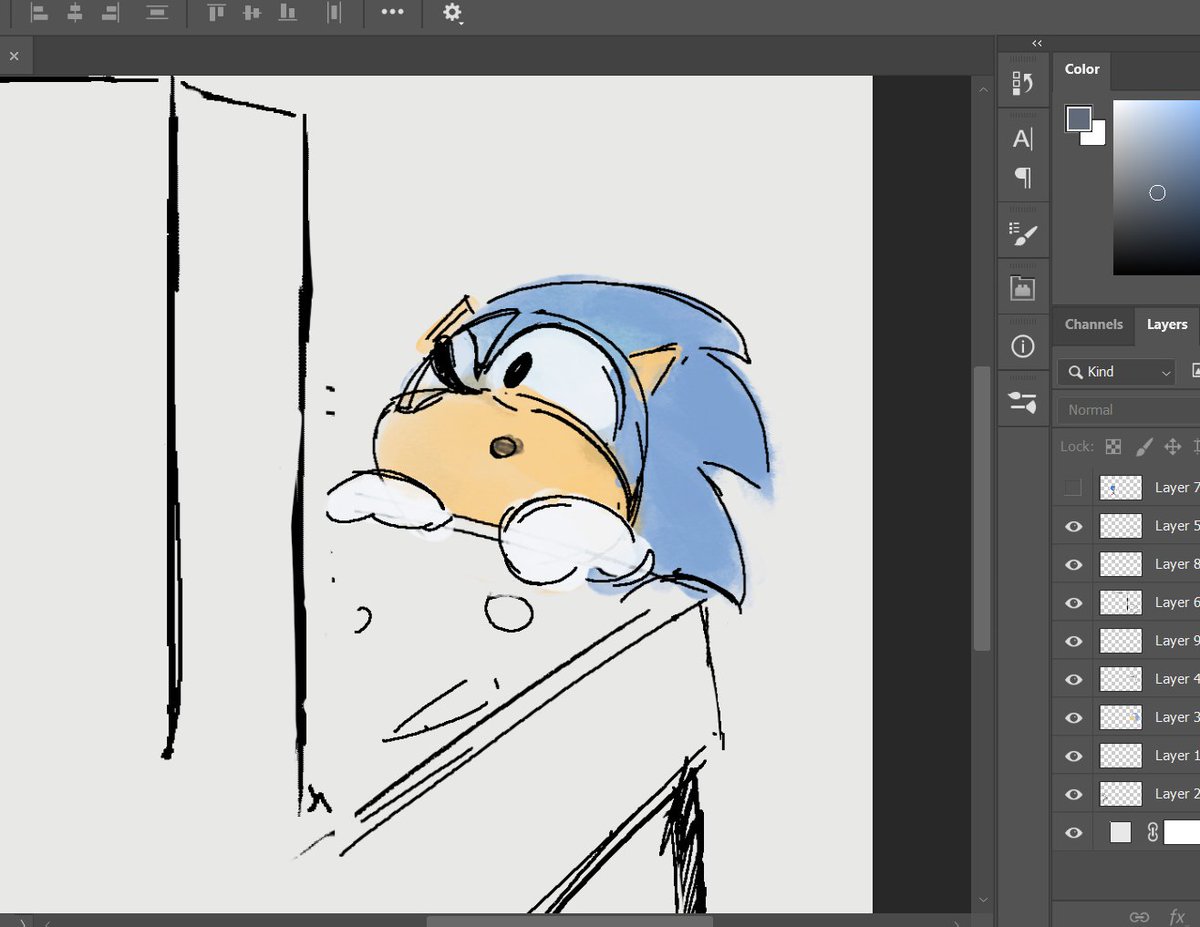Select Layer 7 thumbnail
Viewport: 1200px width, 927px height.
click(1121, 488)
